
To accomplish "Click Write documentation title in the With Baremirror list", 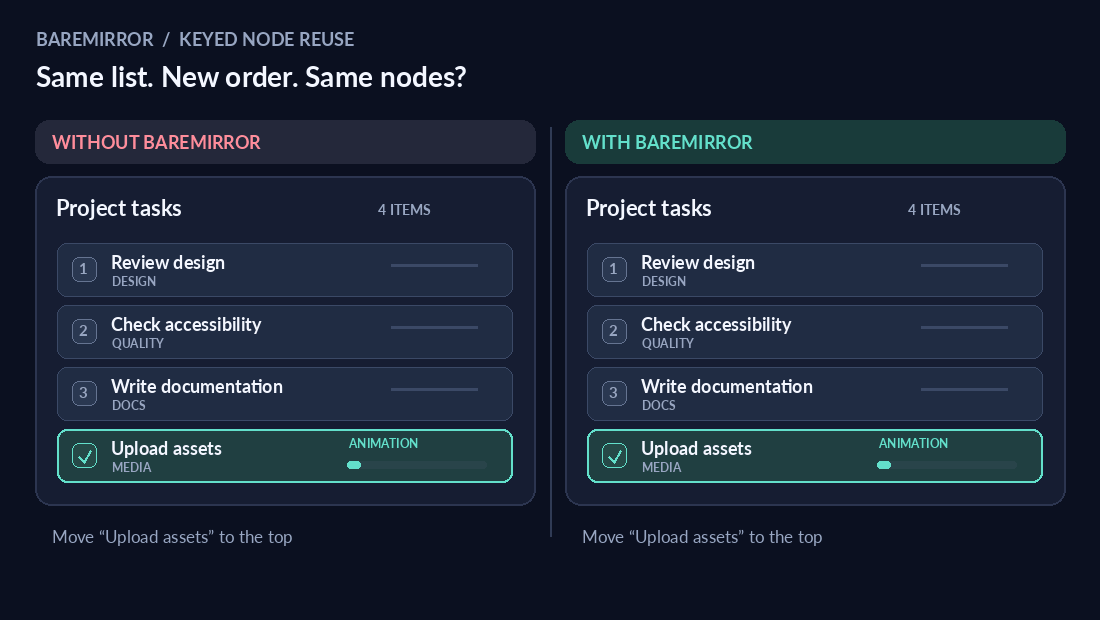I will coord(727,386).
